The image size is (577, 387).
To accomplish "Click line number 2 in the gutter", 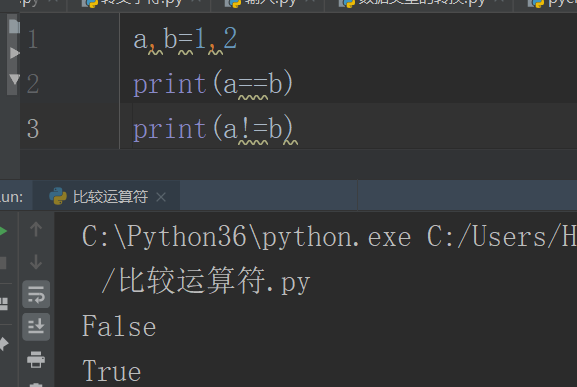I will coord(32,84).
